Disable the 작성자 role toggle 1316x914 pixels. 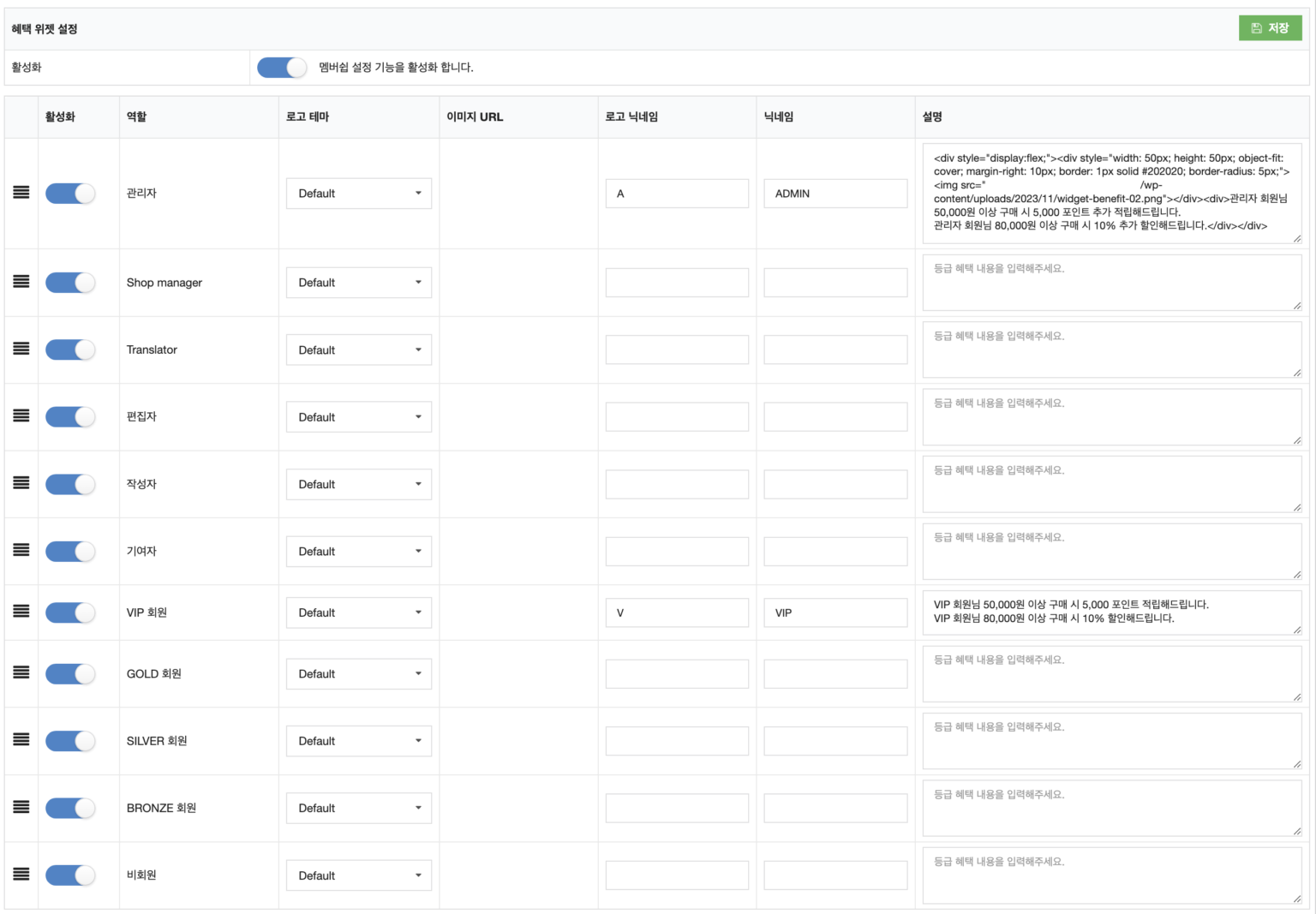pyautogui.click(x=70, y=484)
